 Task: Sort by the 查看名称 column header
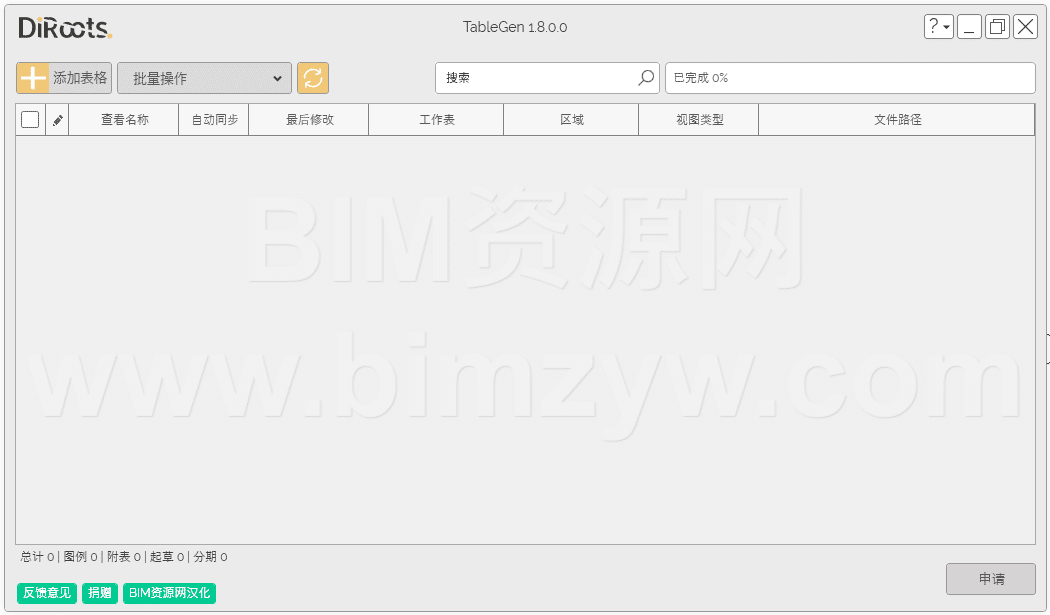124,120
